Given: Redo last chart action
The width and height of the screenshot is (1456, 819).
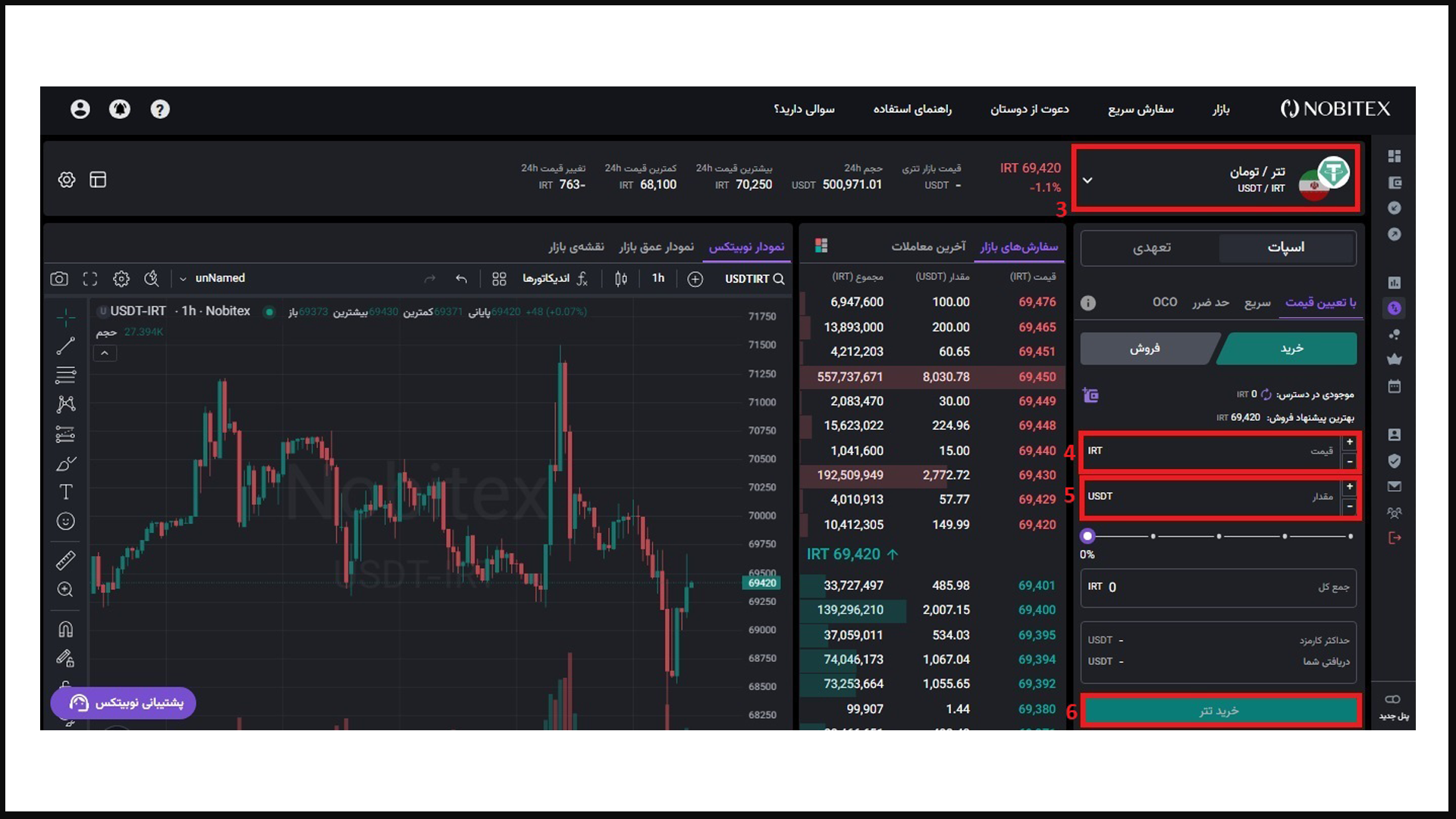Looking at the screenshot, I should point(430,279).
